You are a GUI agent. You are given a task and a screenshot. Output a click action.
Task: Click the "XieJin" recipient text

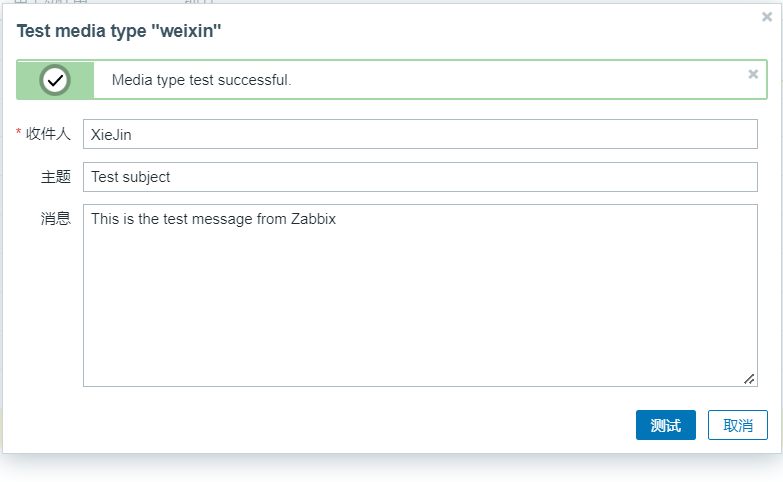click(111, 134)
